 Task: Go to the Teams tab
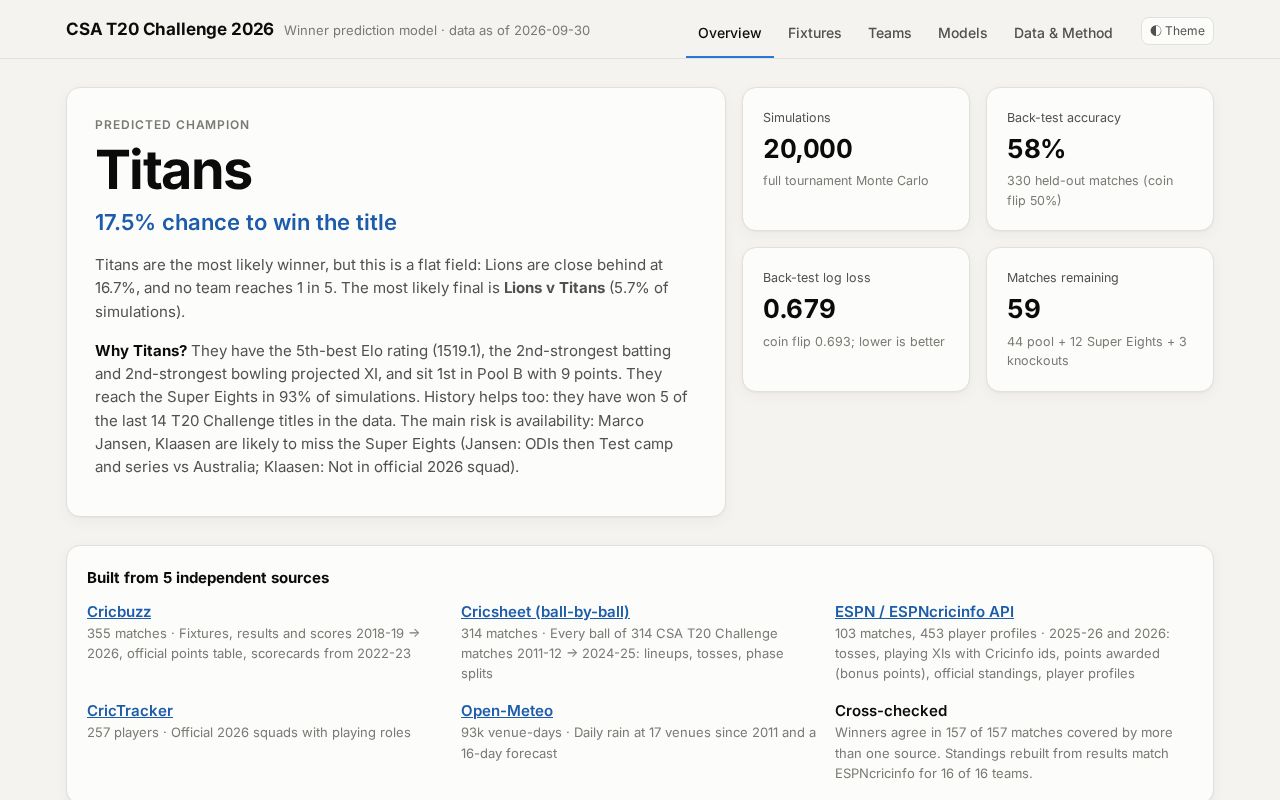pyautogui.click(x=889, y=33)
